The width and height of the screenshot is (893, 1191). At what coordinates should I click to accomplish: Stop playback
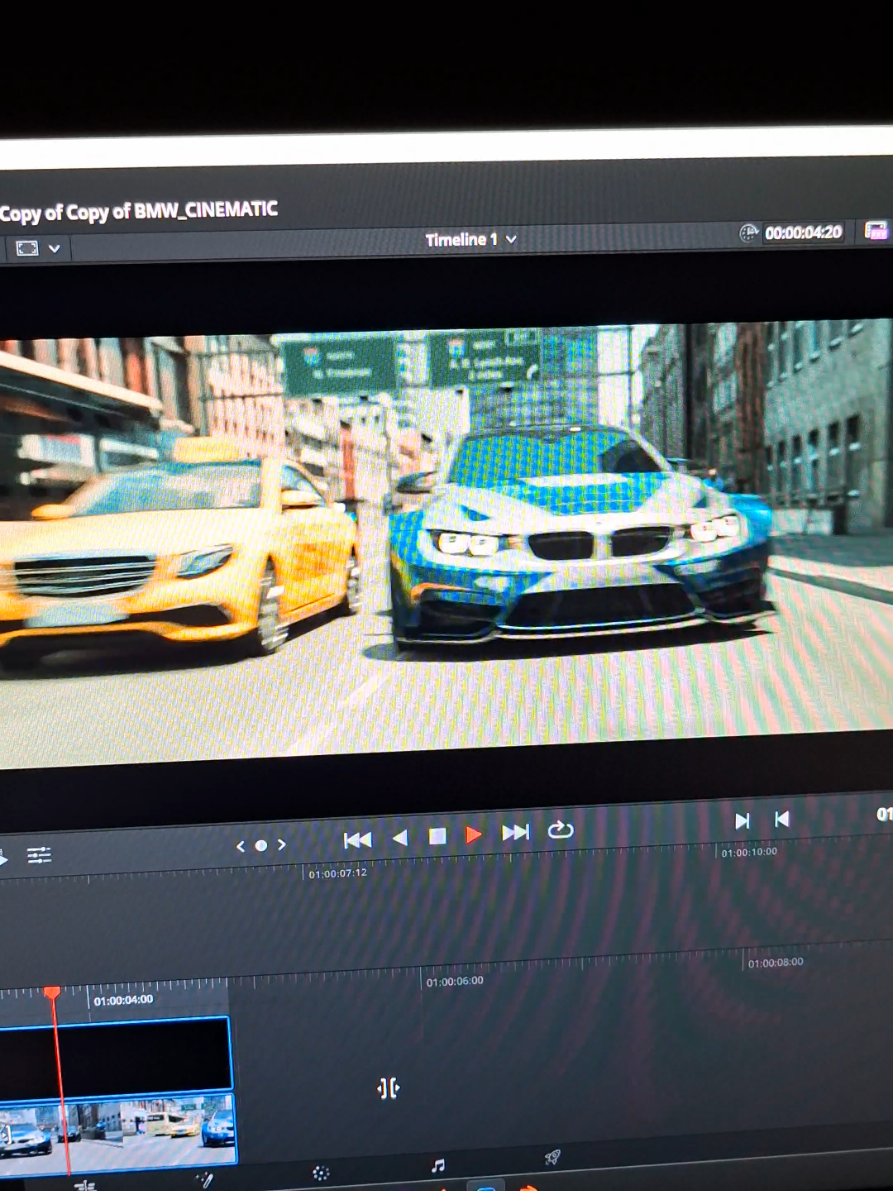tap(437, 836)
